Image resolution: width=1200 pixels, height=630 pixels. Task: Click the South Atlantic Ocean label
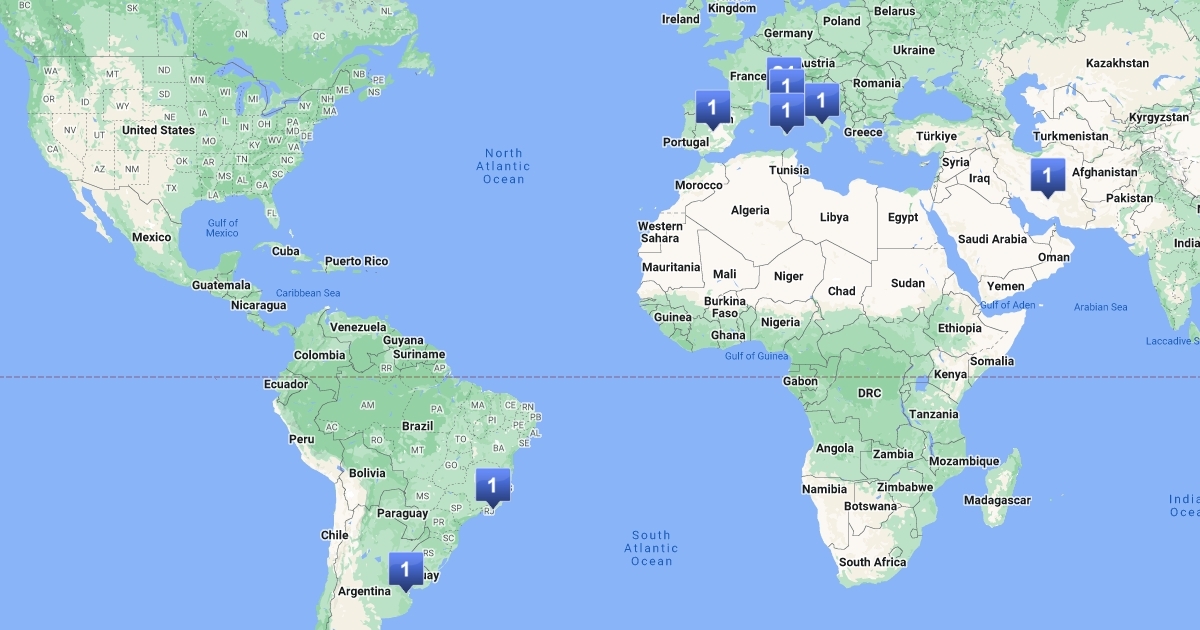click(x=651, y=548)
